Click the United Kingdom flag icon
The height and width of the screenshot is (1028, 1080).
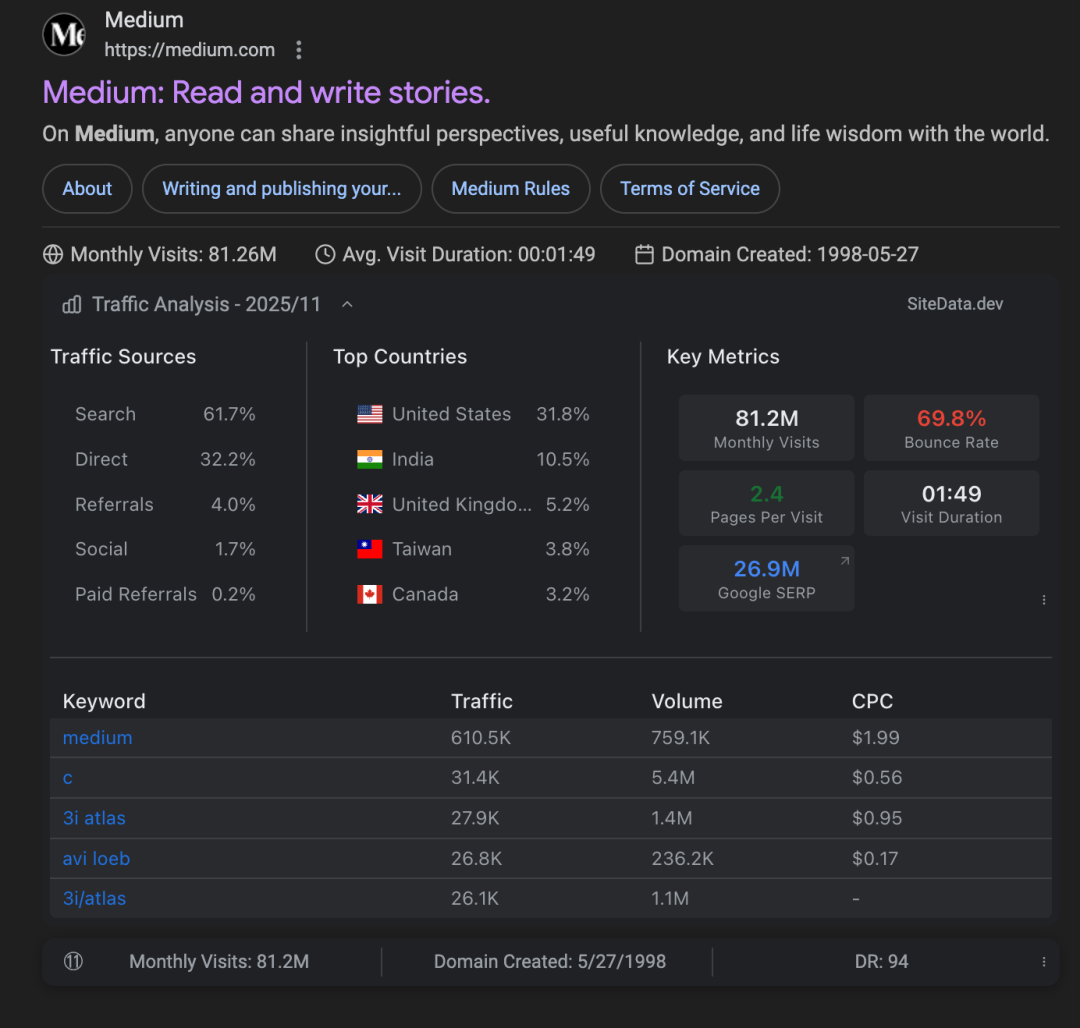tap(370, 504)
